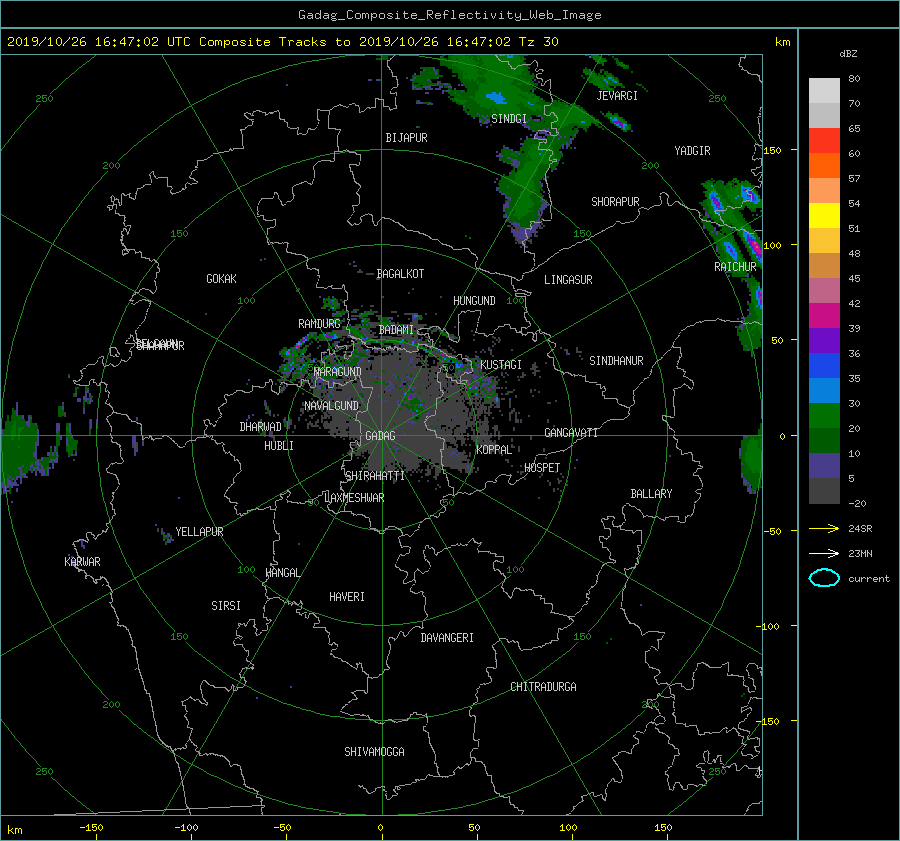Click the NARAGUND label
900x841 pixels.
[x=338, y=372]
